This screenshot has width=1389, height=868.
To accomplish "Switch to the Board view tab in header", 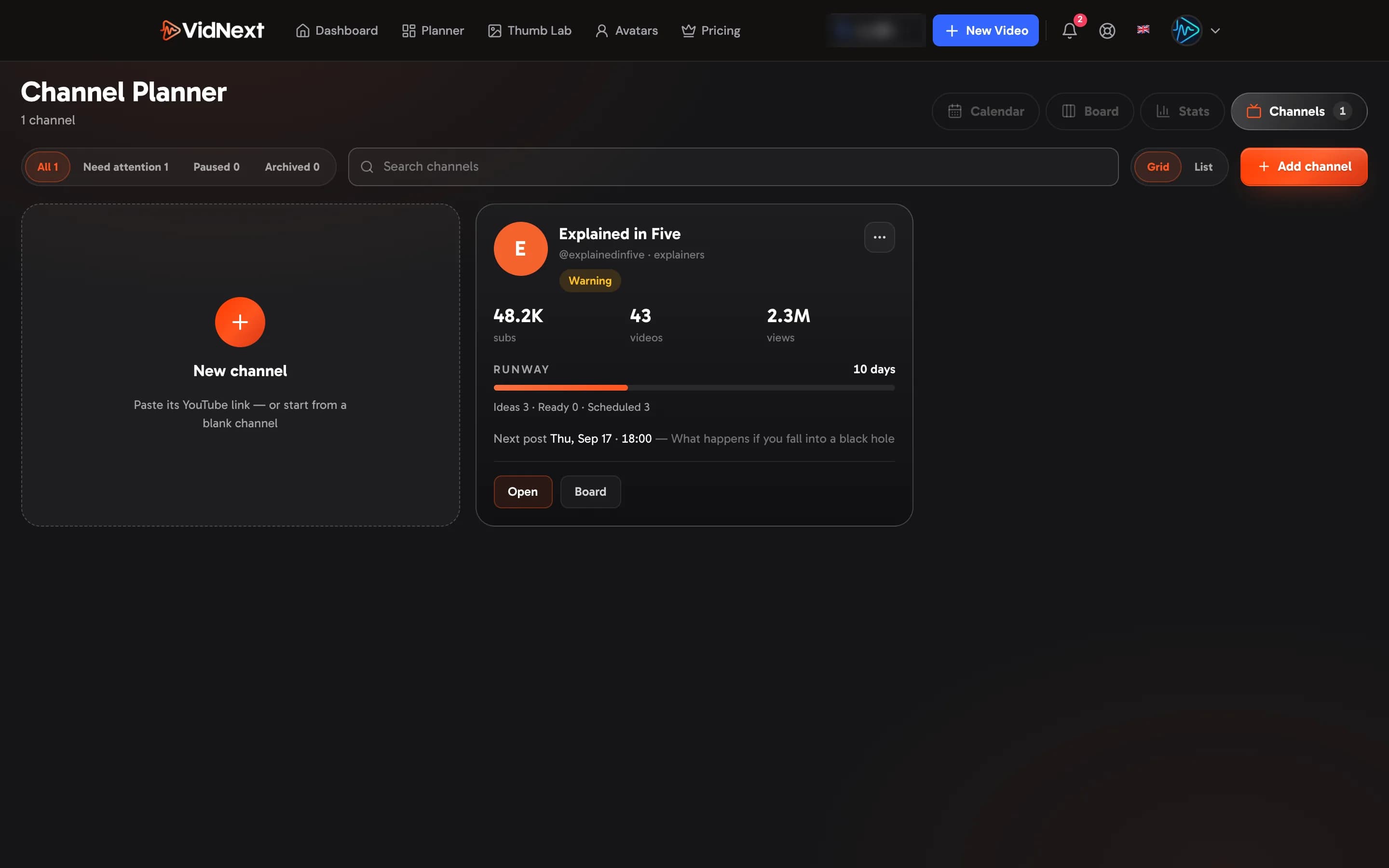I will coord(1089,111).
